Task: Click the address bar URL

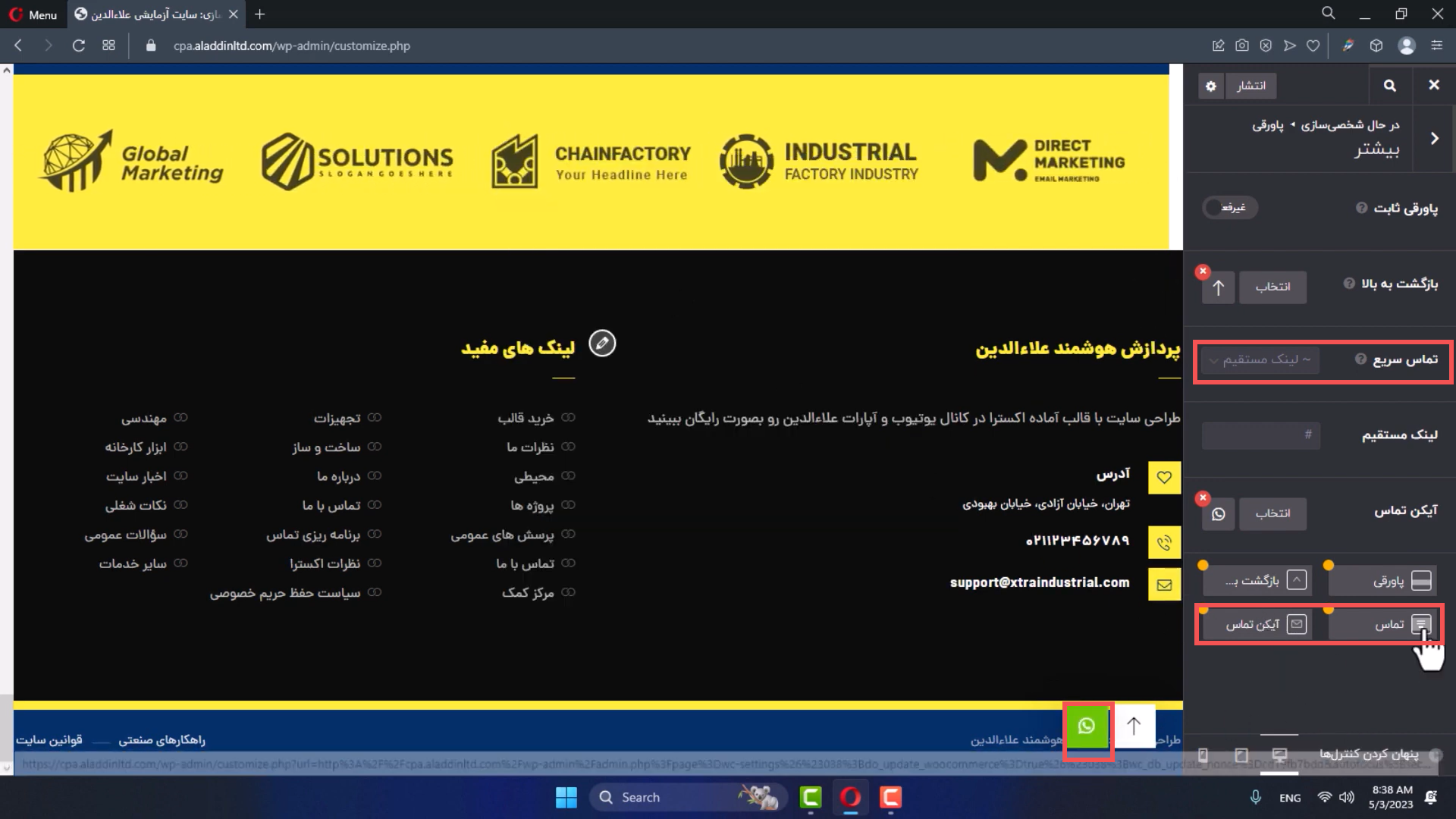Action: [x=292, y=45]
